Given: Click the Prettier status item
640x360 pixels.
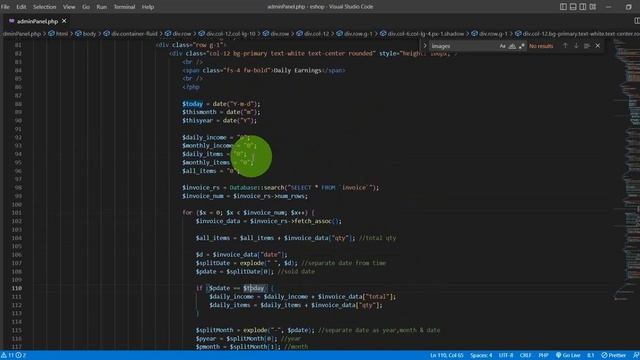Looking at the screenshot, I should click(x=613, y=356).
